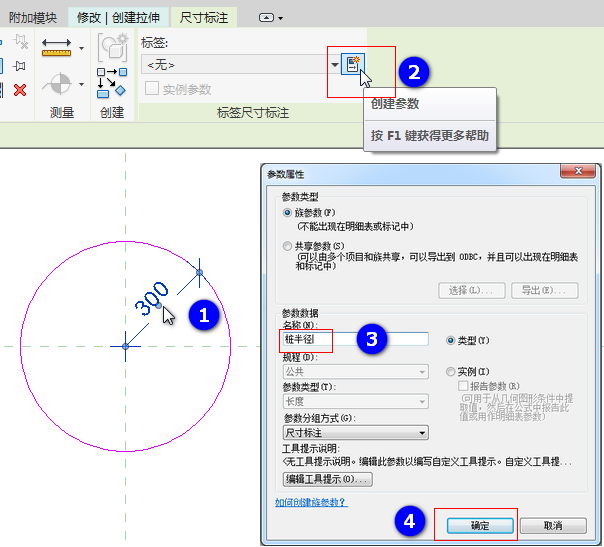This screenshot has height=547, width=604.
Task: Select the 实例(I) radio button
Action: (450, 372)
